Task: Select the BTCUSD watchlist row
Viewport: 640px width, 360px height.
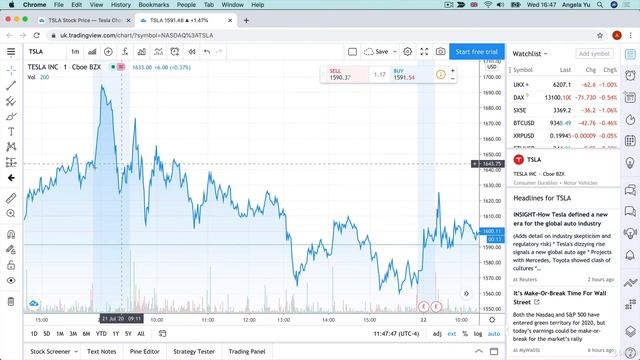Action: coord(564,123)
